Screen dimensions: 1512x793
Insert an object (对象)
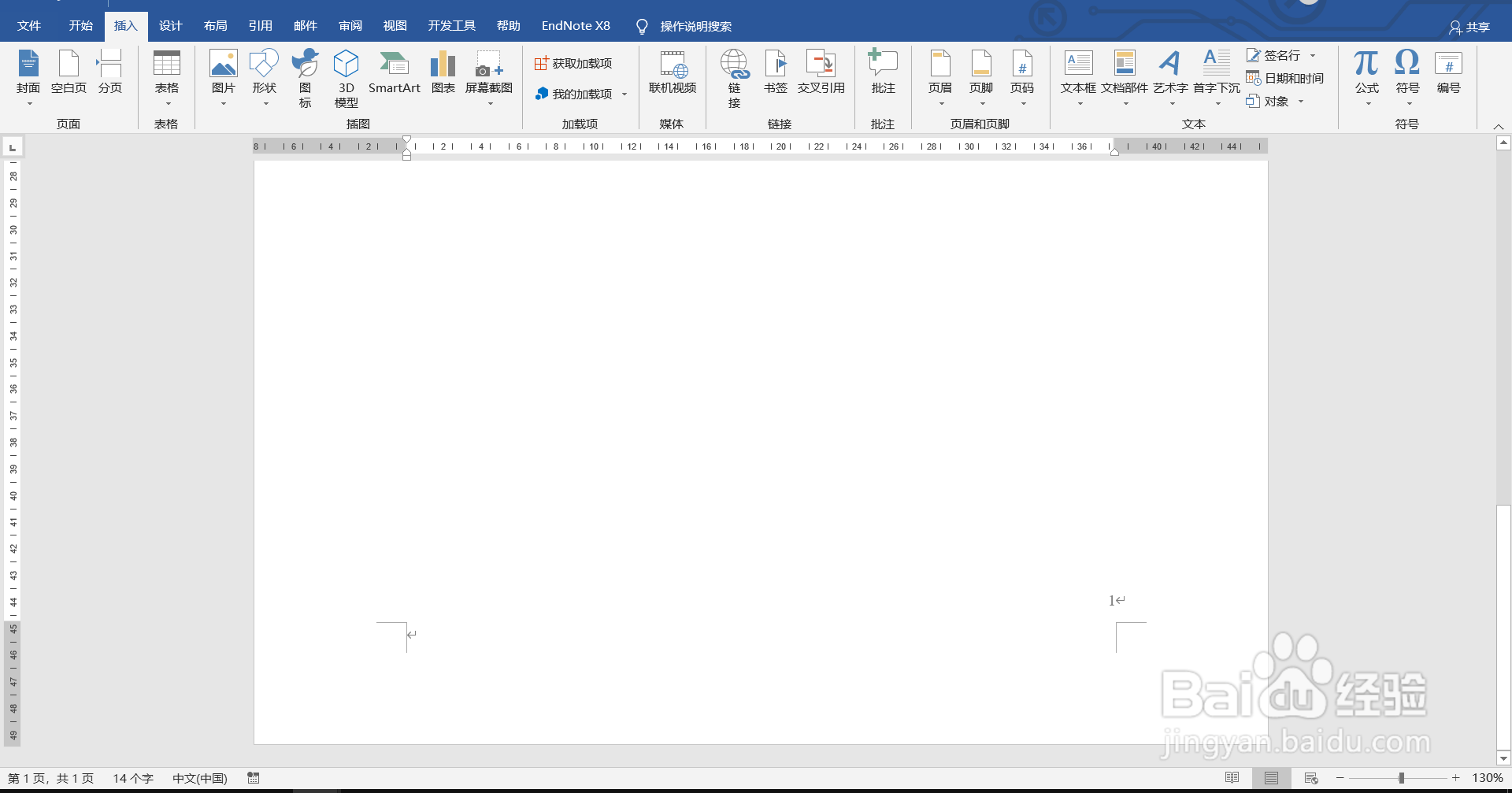point(1268,101)
